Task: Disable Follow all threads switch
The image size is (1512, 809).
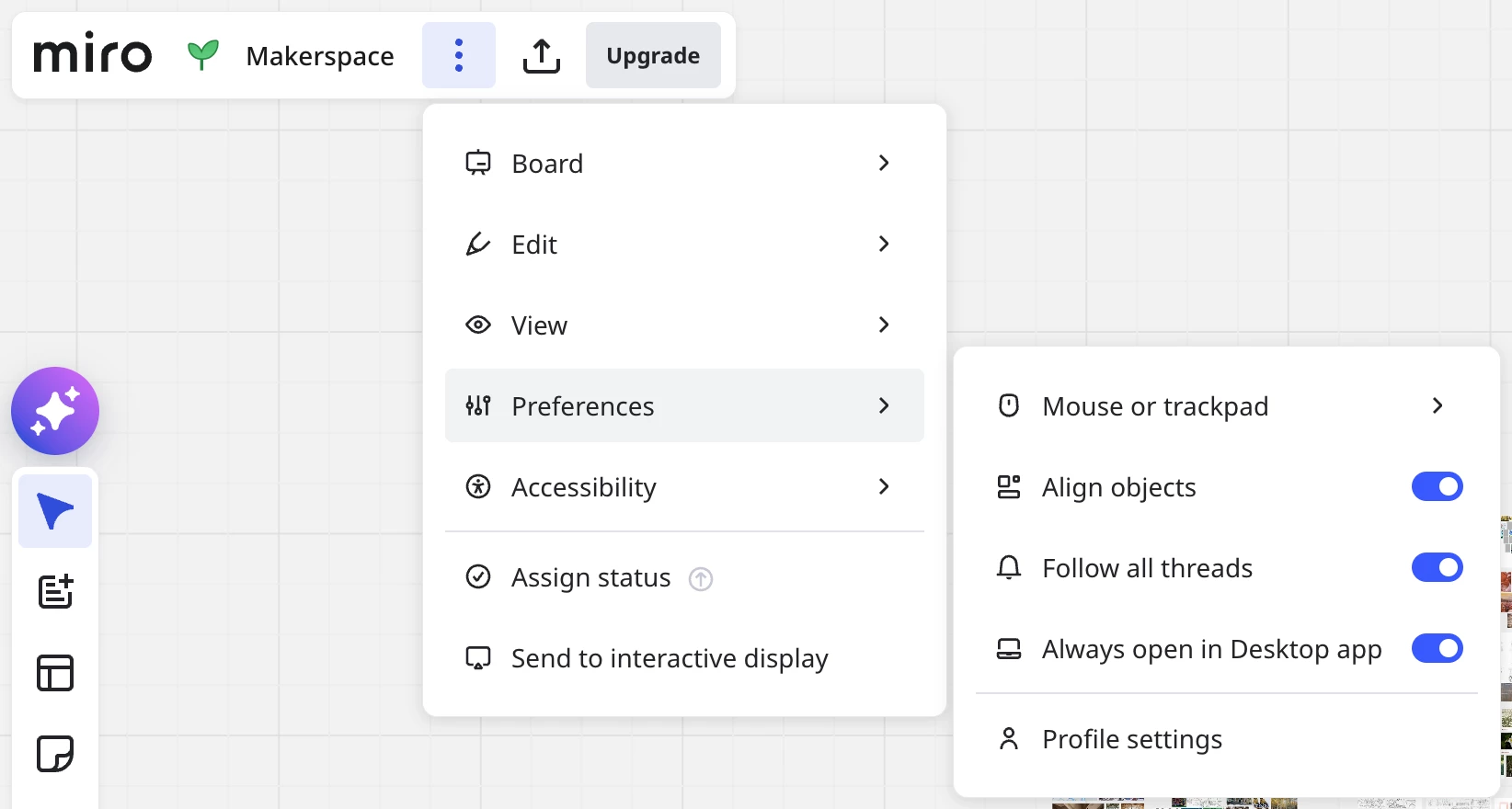Action: 1437,567
